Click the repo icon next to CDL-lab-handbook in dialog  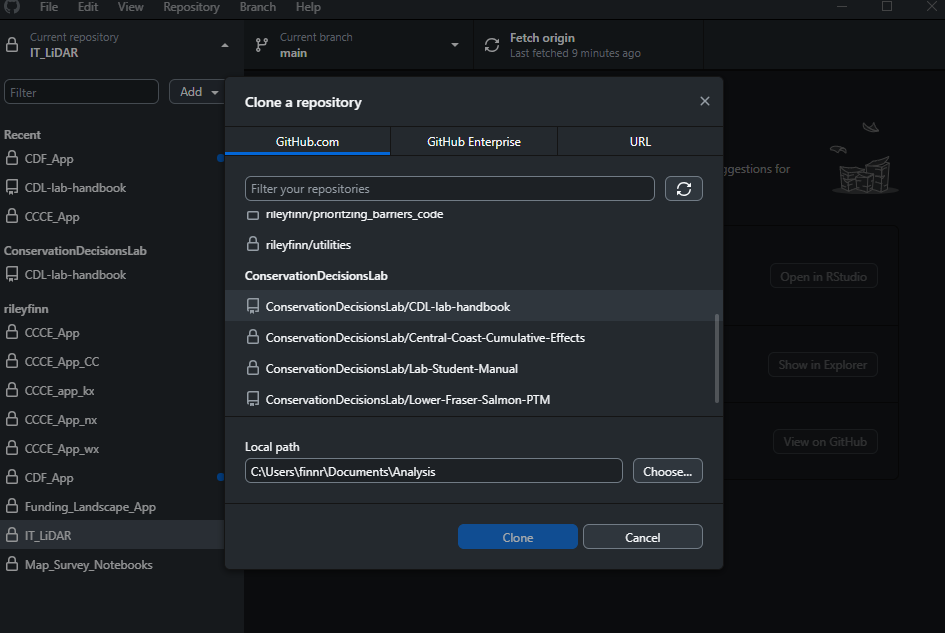(253, 306)
